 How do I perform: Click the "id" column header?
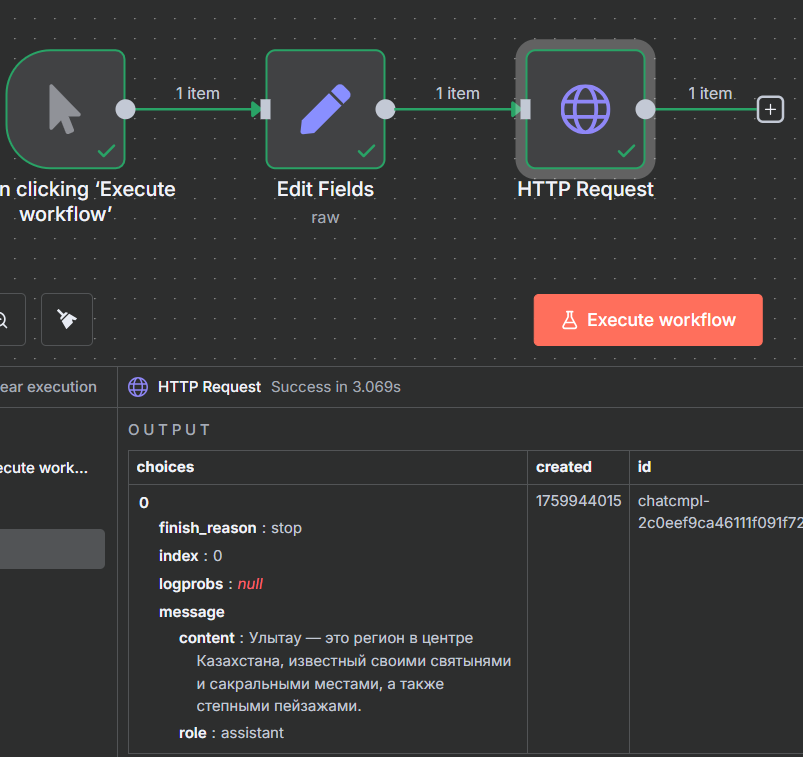[x=645, y=467]
